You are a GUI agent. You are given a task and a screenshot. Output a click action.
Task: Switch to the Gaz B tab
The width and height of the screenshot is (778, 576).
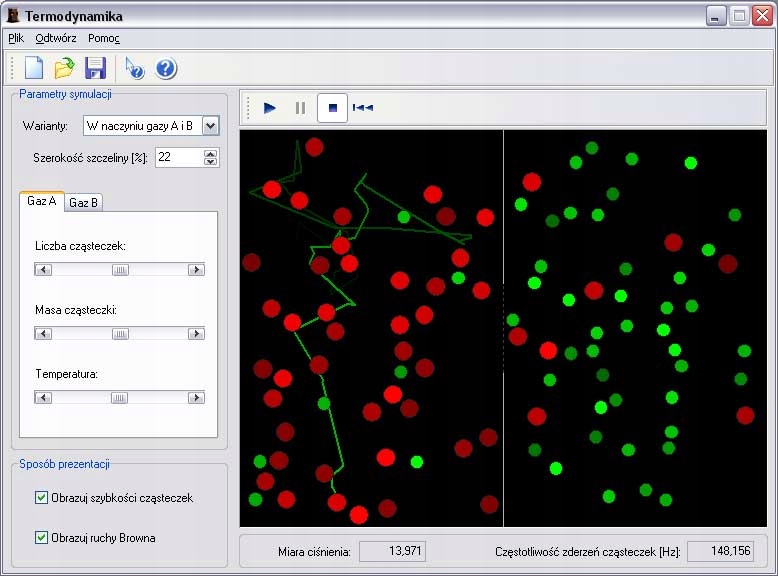click(x=83, y=202)
